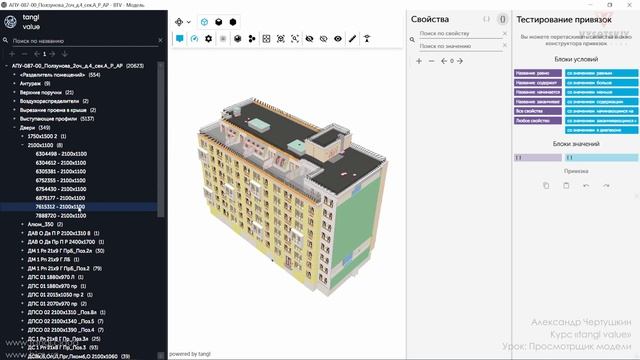Click the 'Название содержит' condition block
Screen dimensions: 640x360
click(538, 82)
